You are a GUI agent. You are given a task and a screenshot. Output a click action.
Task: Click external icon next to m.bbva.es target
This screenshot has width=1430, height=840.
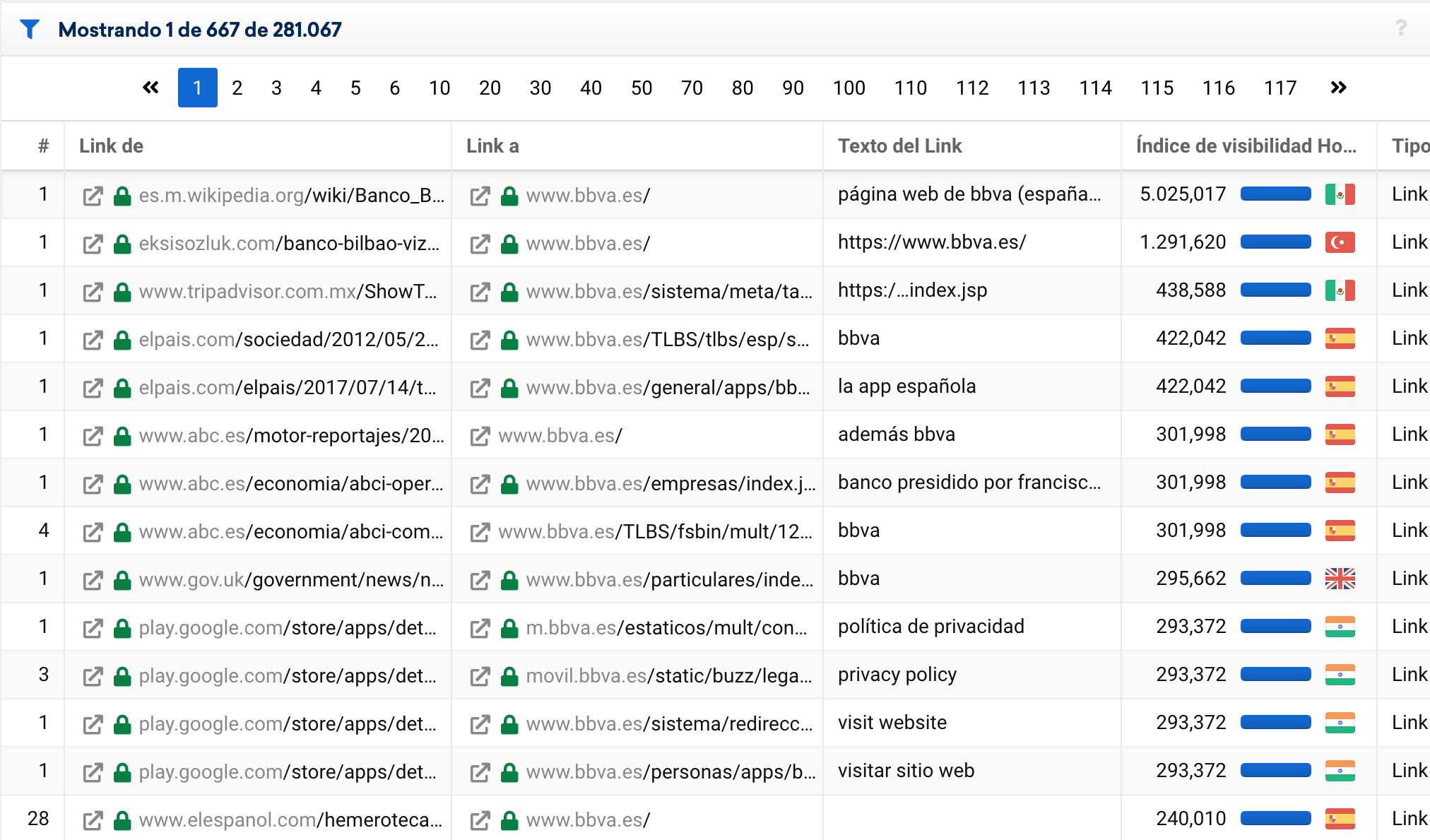480,628
